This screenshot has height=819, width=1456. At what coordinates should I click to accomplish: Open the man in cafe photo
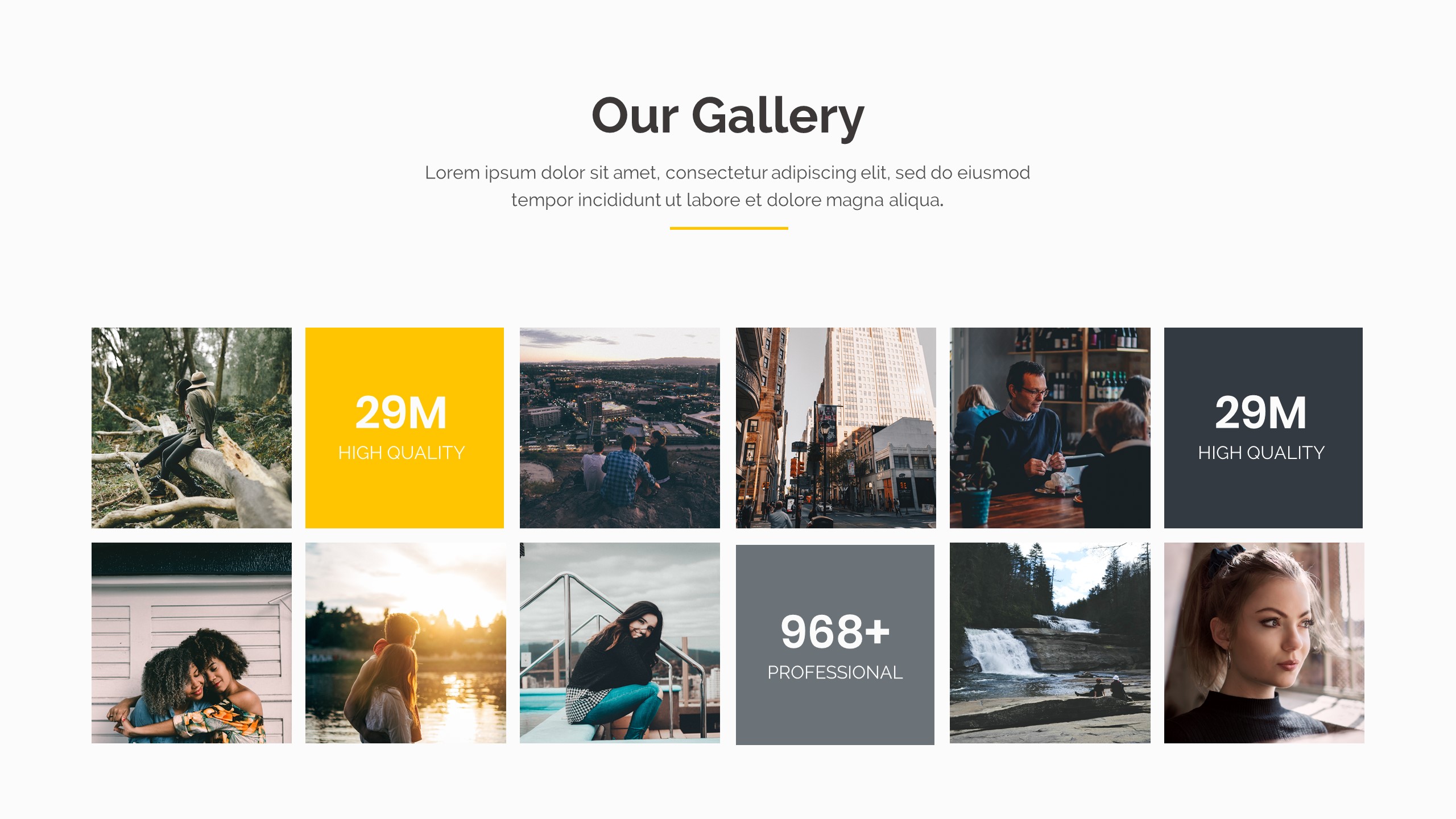(1050, 428)
